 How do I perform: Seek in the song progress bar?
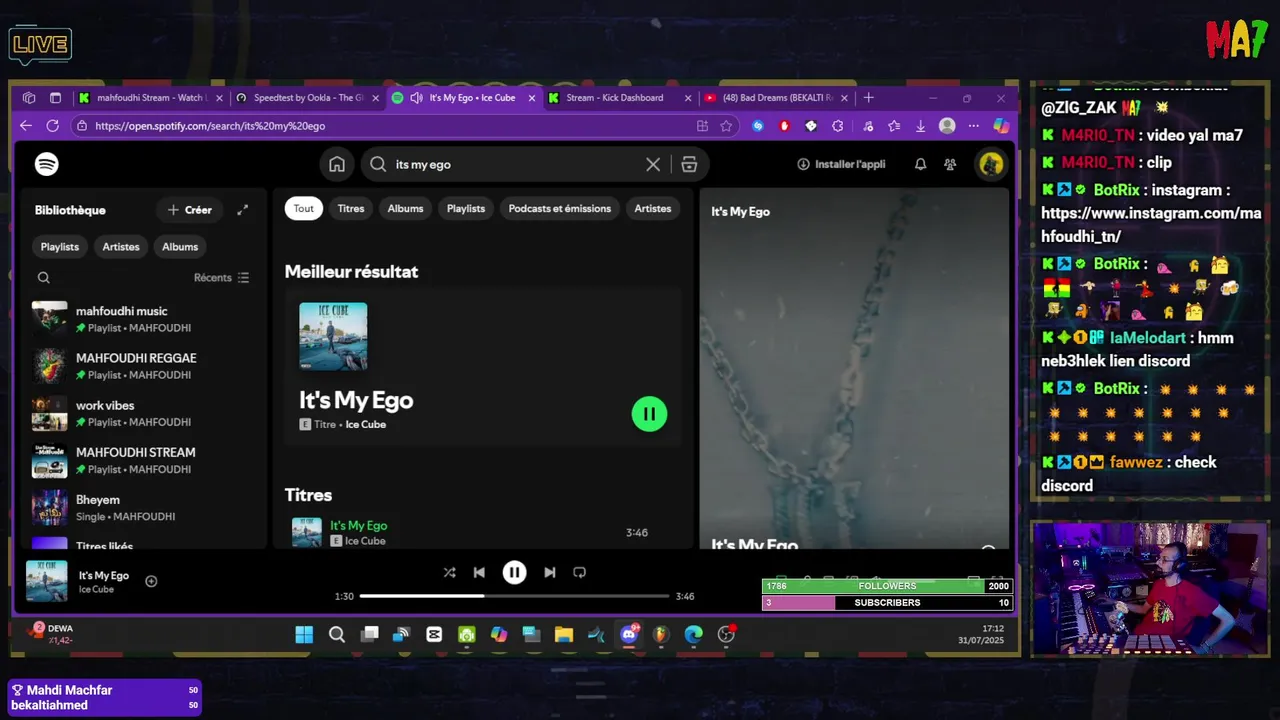[514, 596]
